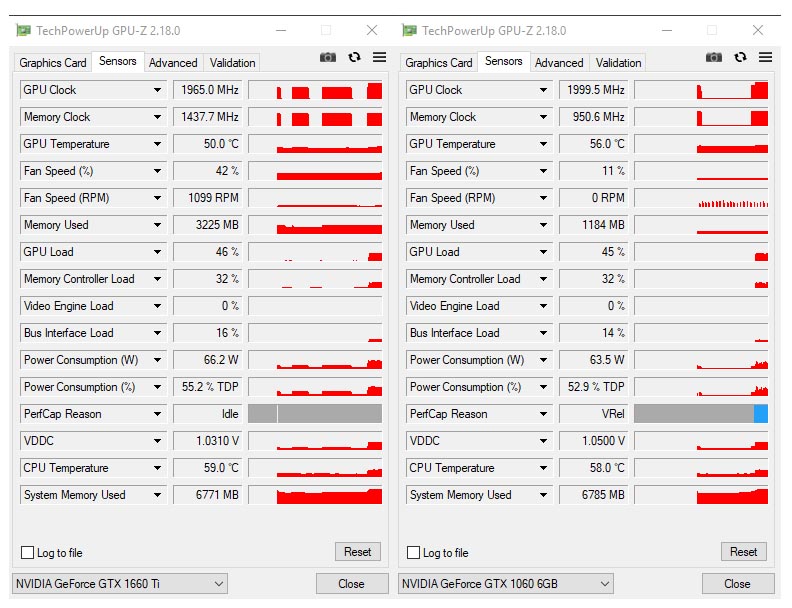
Task: Take screenshot with camera icon in GTX 1660 Ti window
Action: [x=328, y=58]
